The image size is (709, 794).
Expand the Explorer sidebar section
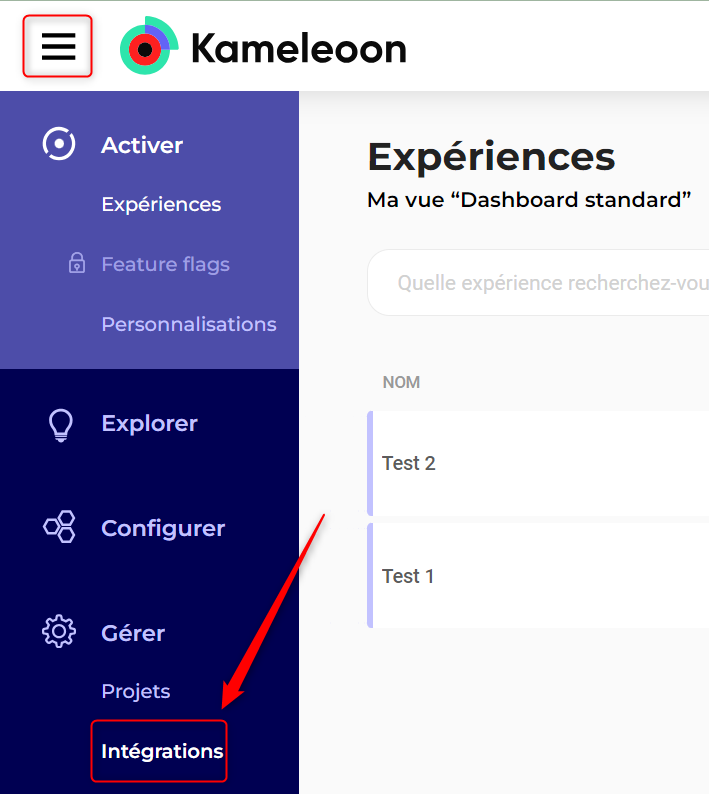pos(149,423)
